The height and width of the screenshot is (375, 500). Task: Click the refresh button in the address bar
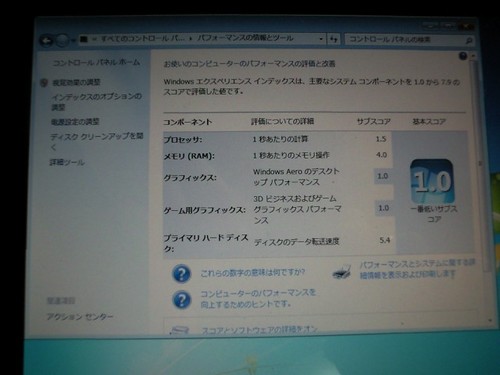334,39
